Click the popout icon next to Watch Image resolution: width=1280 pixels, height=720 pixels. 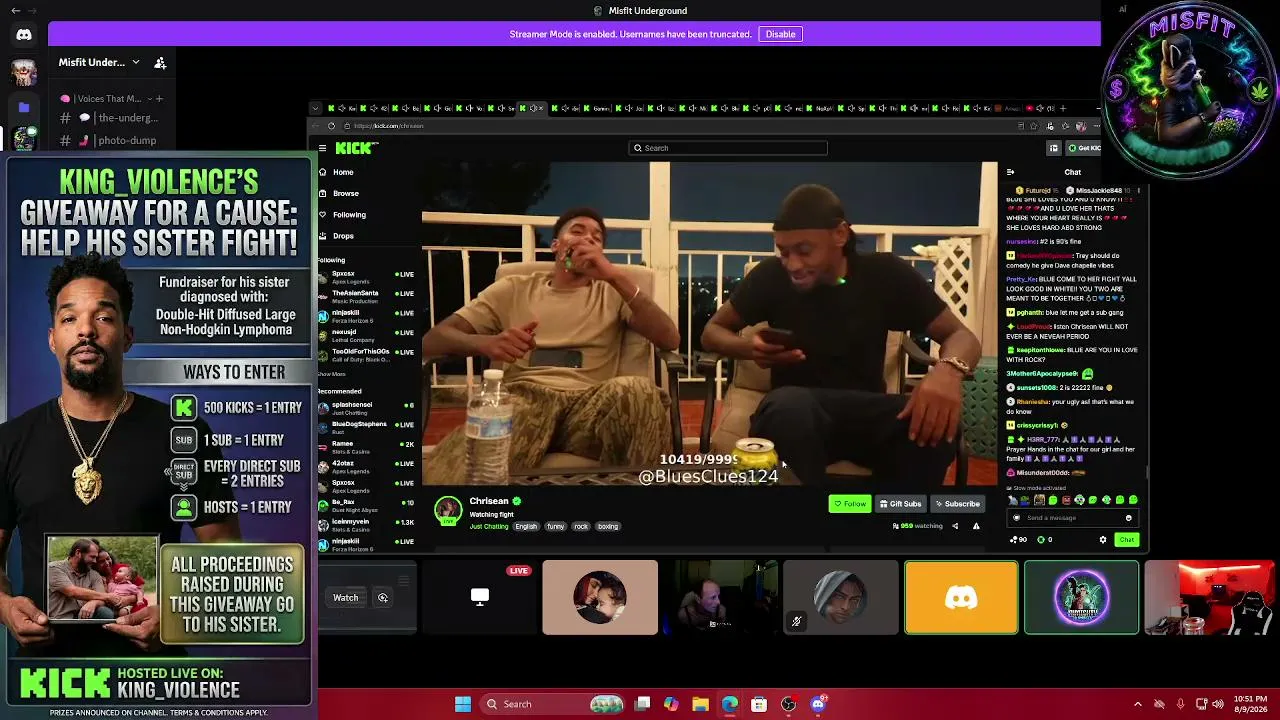[383, 598]
